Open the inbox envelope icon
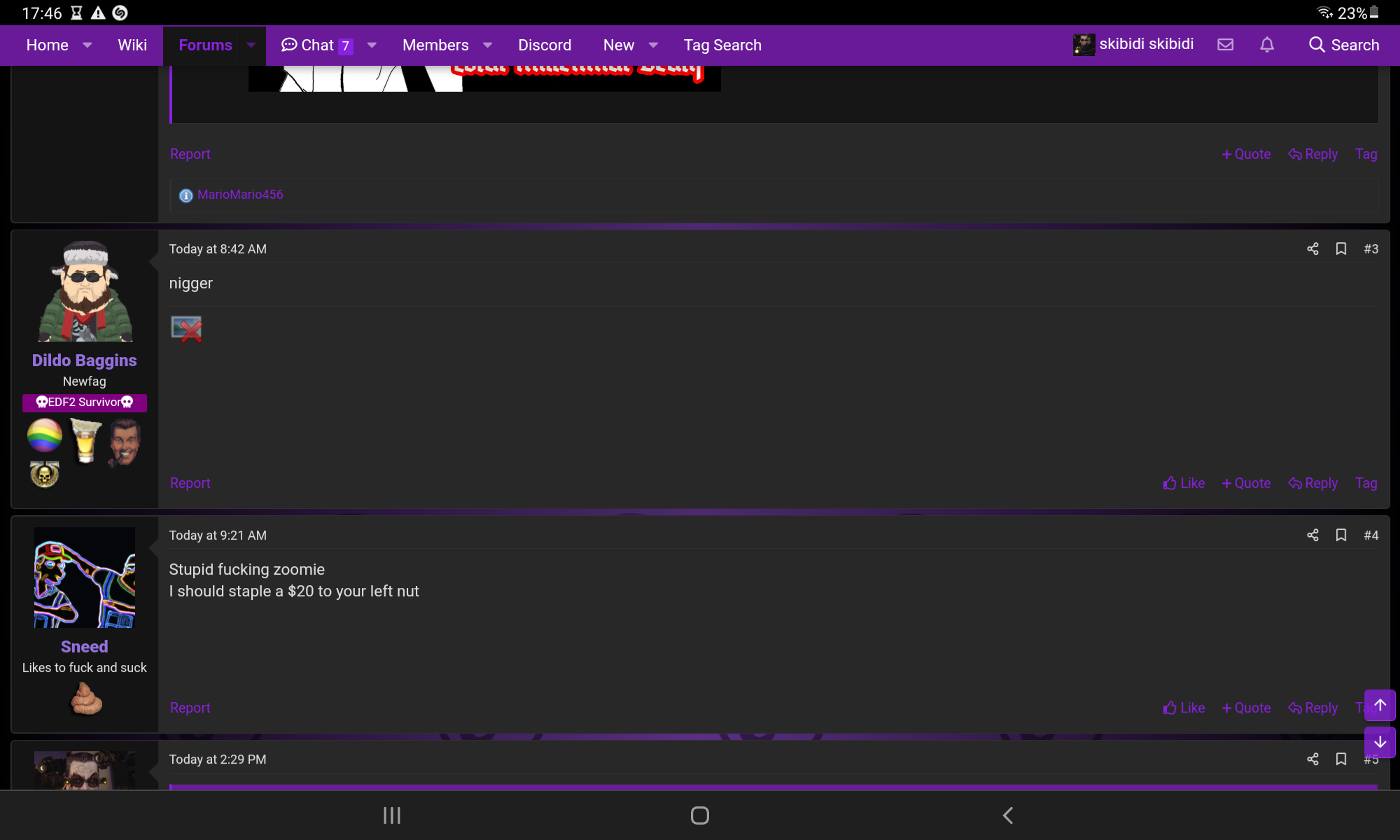The width and height of the screenshot is (1400, 840). [1225, 45]
